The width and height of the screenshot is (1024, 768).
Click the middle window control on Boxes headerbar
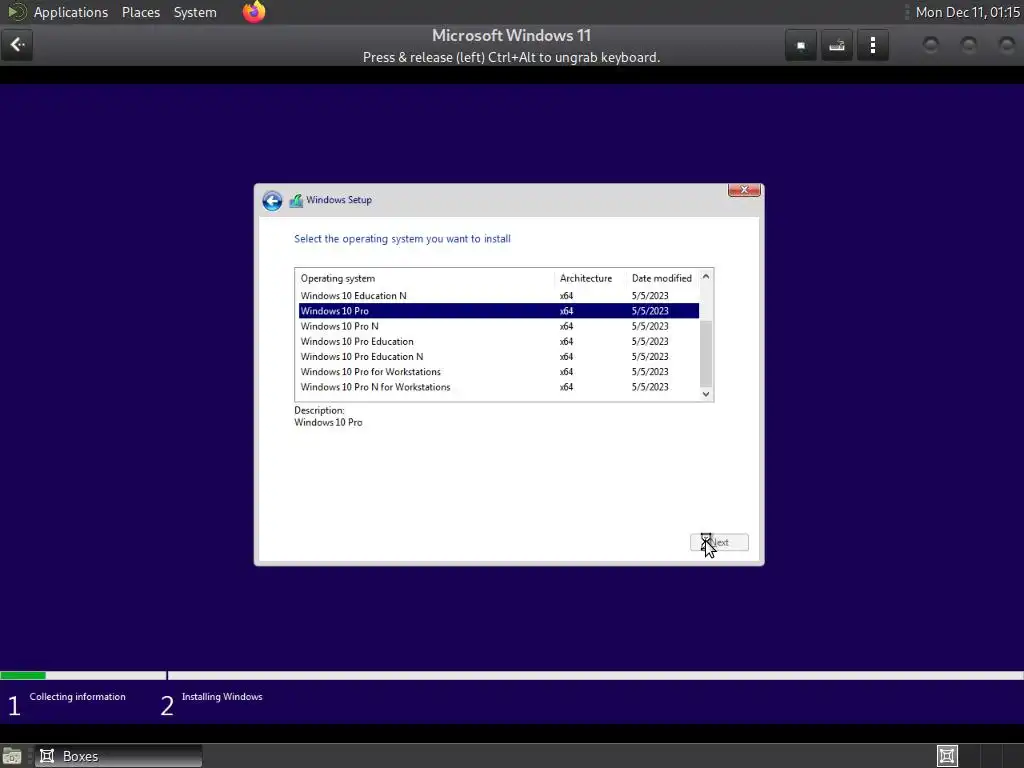[x=968, y=45]
